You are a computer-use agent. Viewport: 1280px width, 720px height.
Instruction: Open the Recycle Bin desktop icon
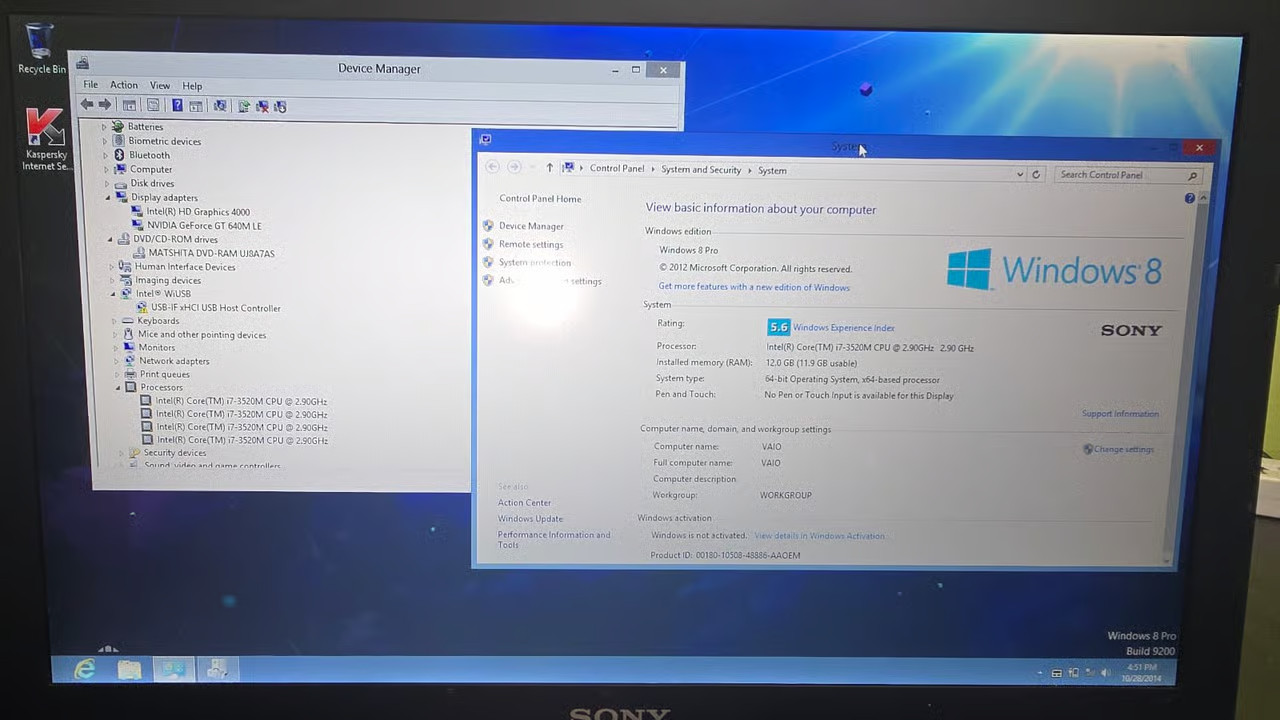tap(41, 49)
